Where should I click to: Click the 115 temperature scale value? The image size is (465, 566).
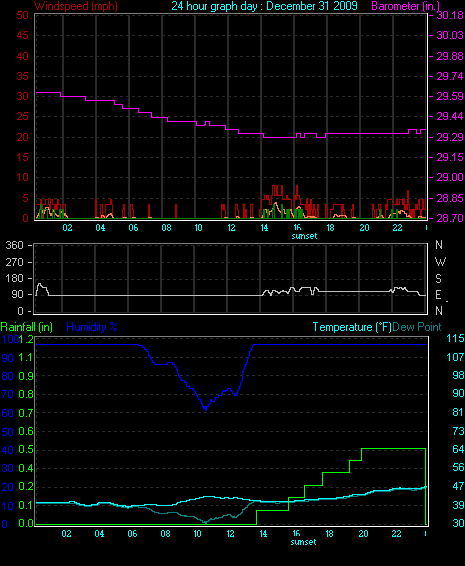(455, 338)
